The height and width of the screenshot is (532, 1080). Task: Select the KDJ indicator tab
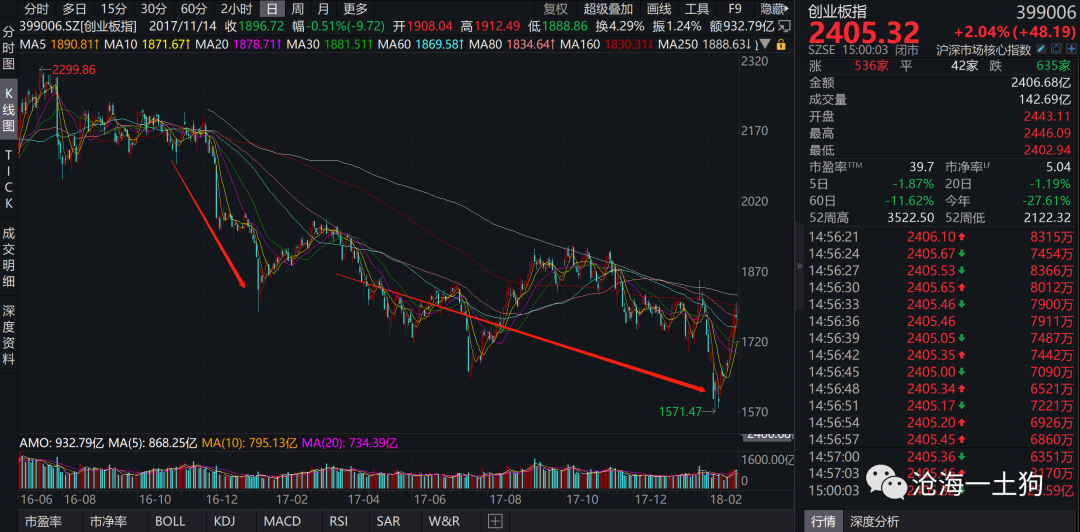click(x=225, y=521)
